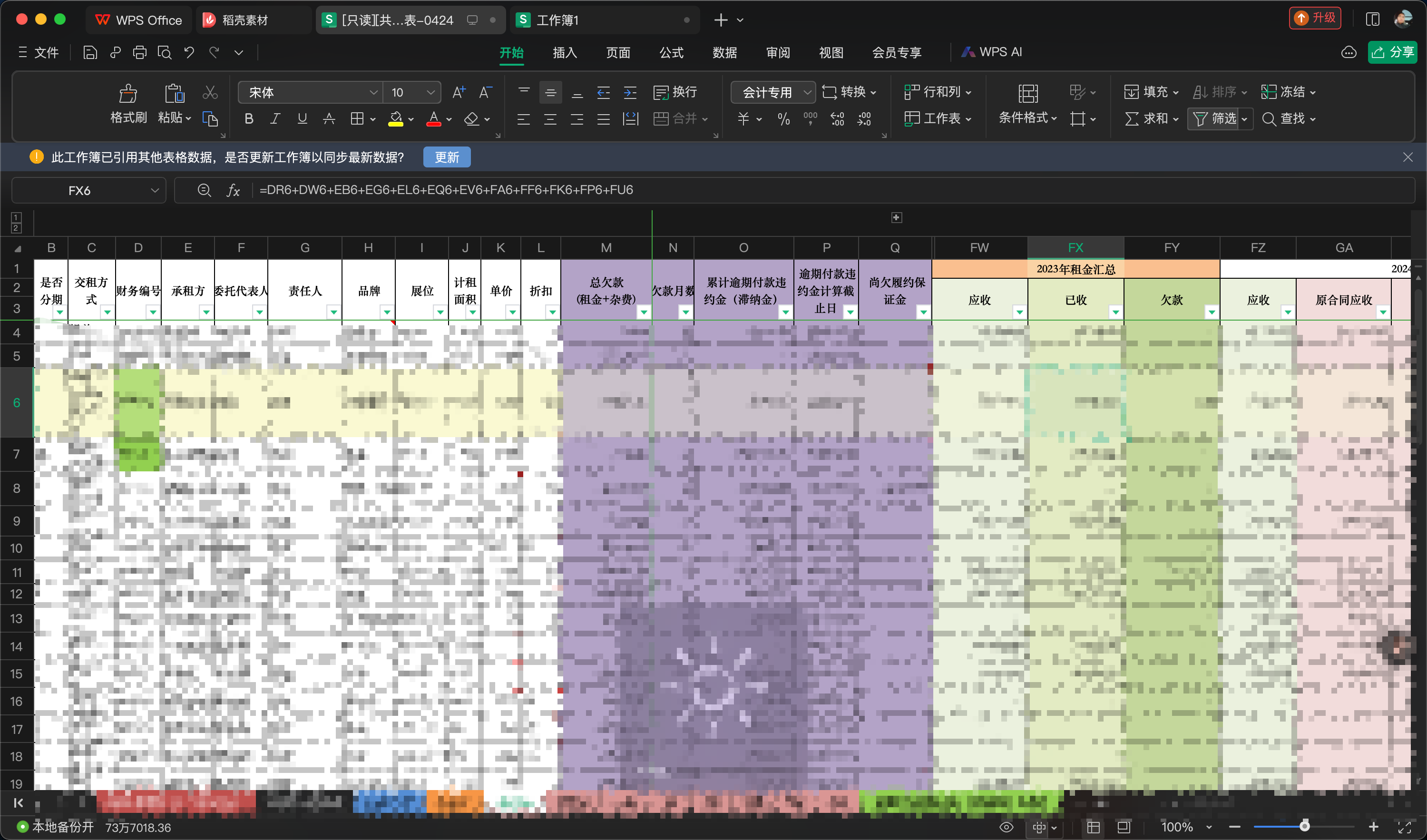Toggle the eye reading mode icon

(x=1006, y=827)
